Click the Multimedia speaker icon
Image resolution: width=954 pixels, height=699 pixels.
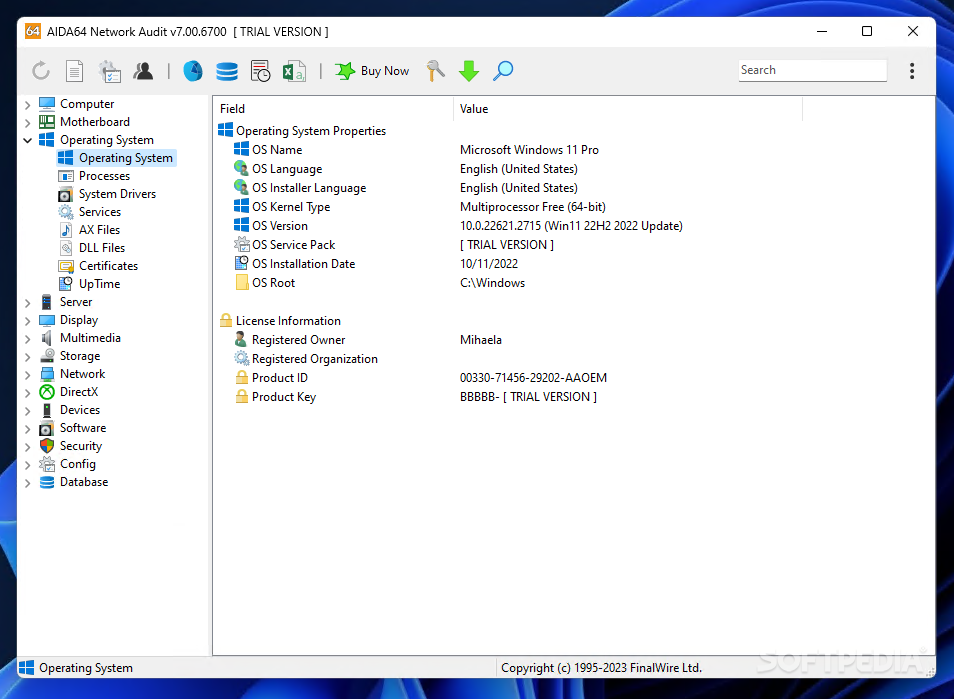[x=47, y=338]
